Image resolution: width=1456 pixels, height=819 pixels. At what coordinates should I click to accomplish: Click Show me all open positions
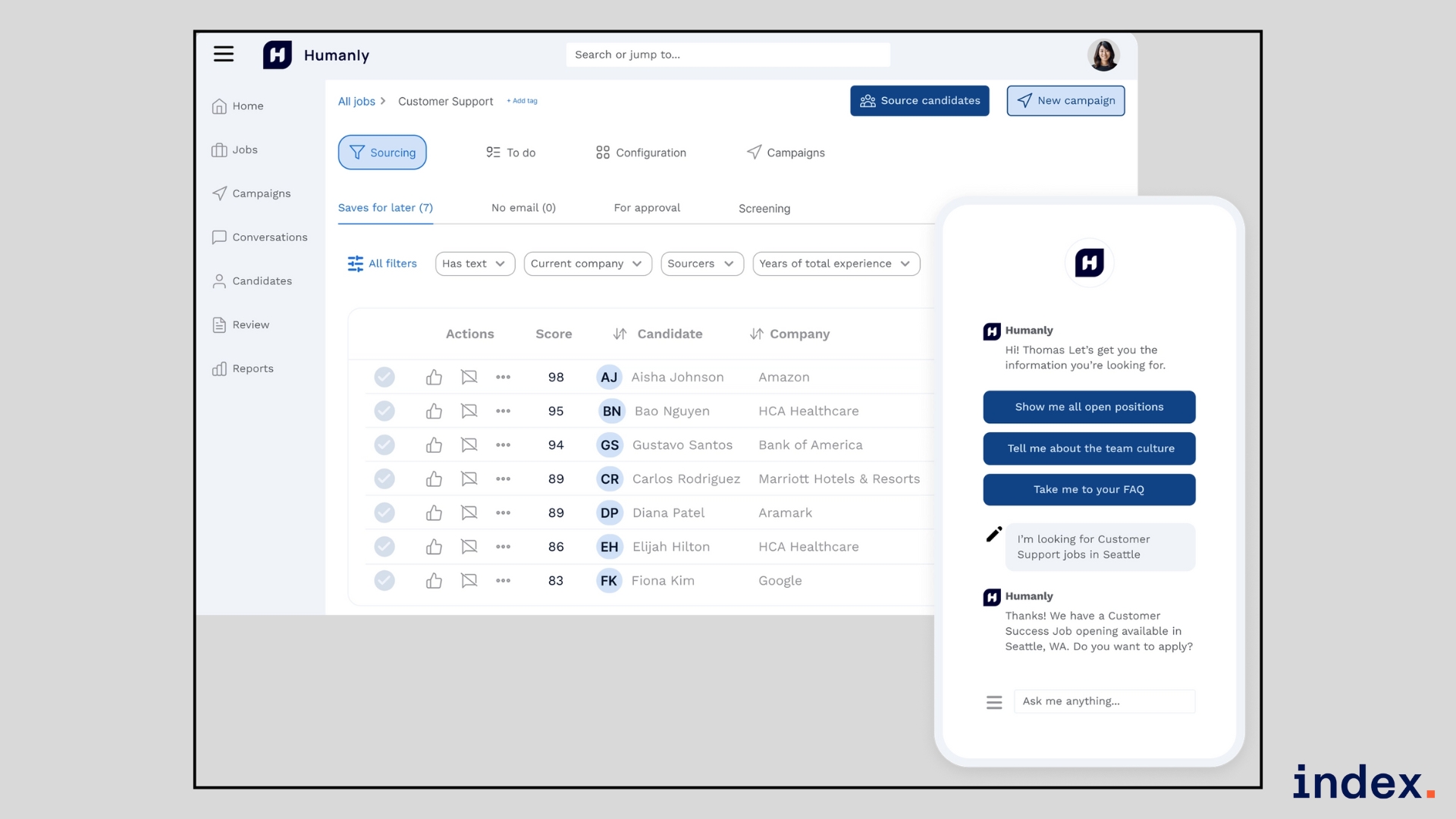tap(1089, 407)
